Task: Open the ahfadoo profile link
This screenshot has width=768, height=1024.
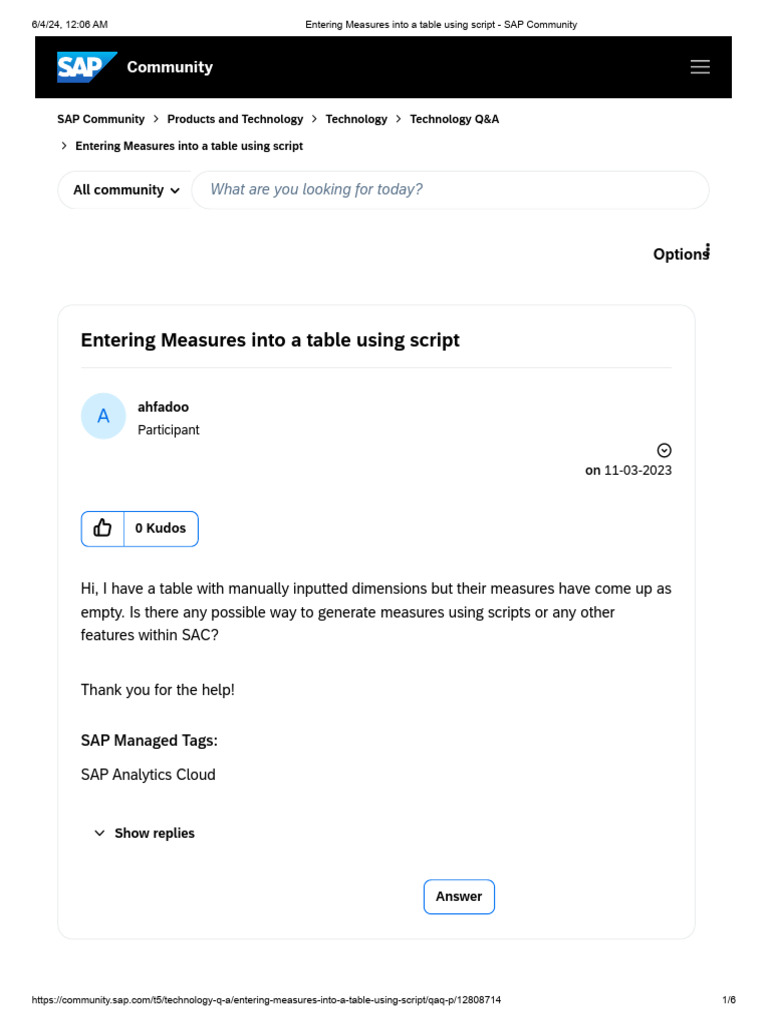Action: [163, 407]
